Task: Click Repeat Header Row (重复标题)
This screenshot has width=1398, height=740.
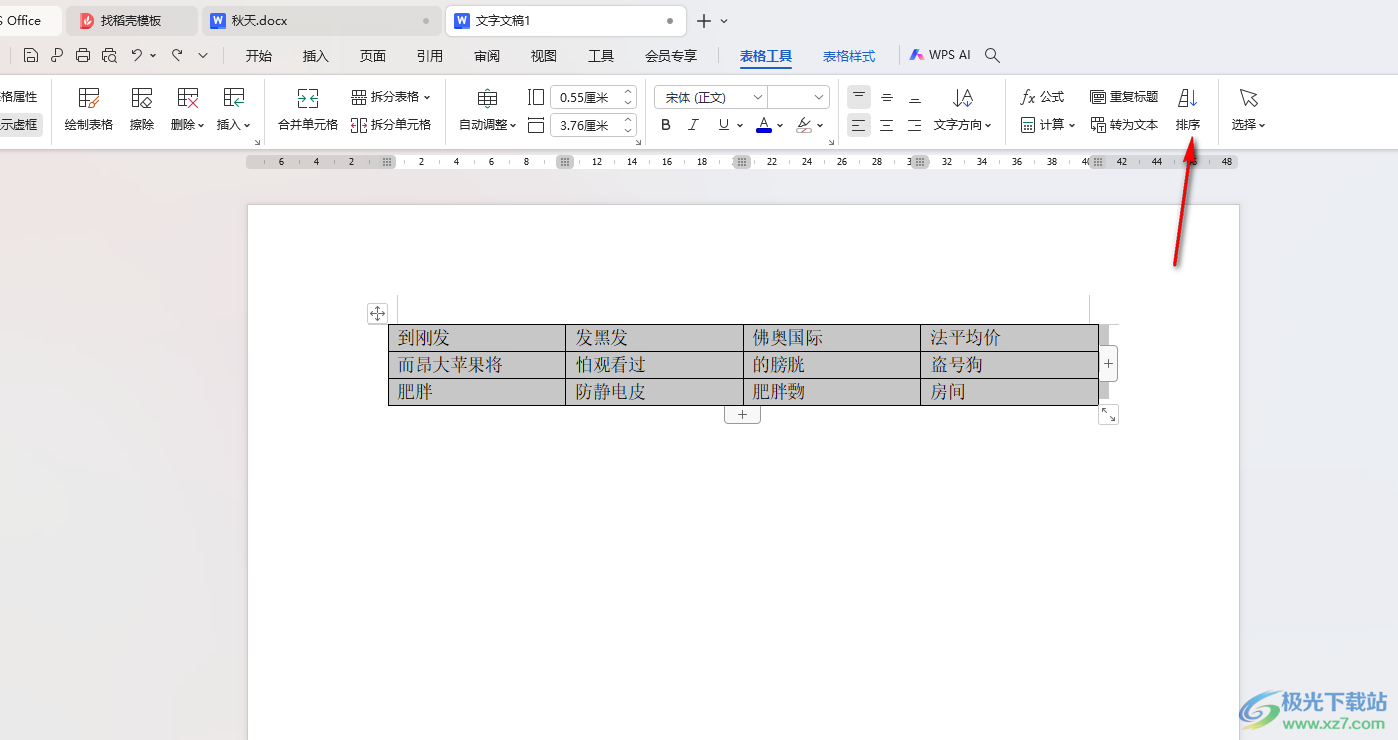Action: point(1124,97)
